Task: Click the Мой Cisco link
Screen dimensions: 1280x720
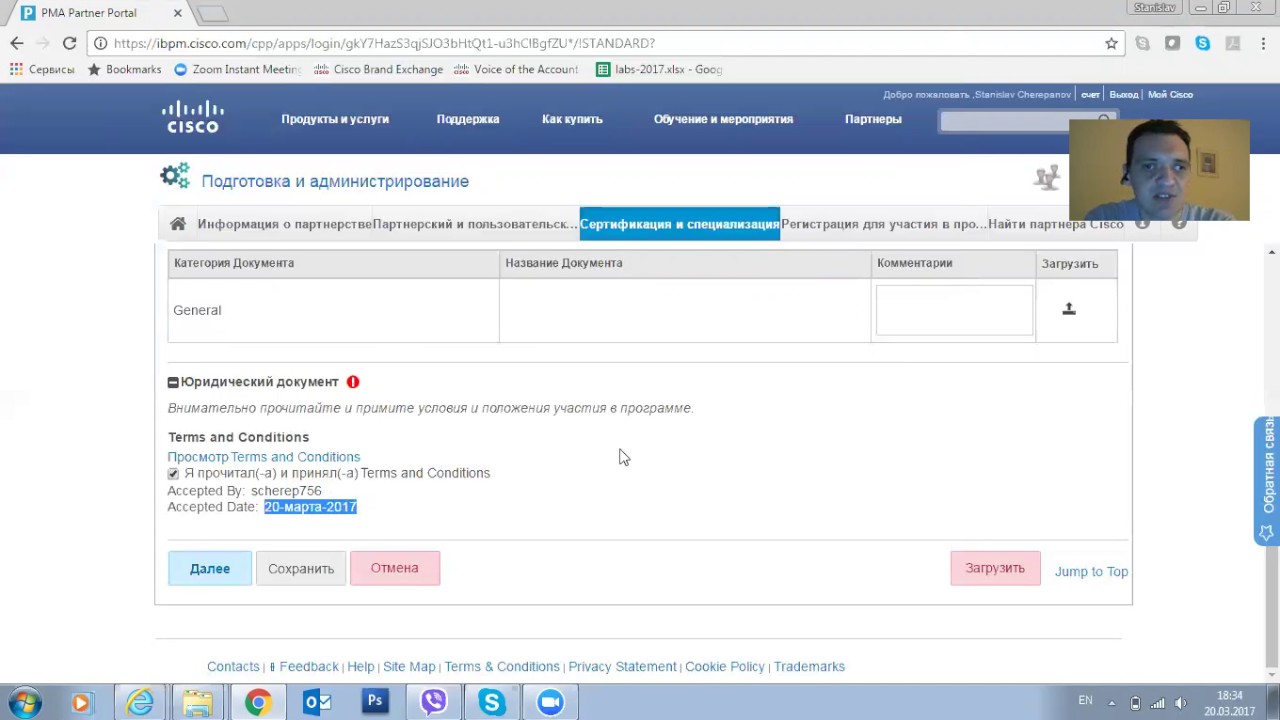Action: coord(1170,94)
